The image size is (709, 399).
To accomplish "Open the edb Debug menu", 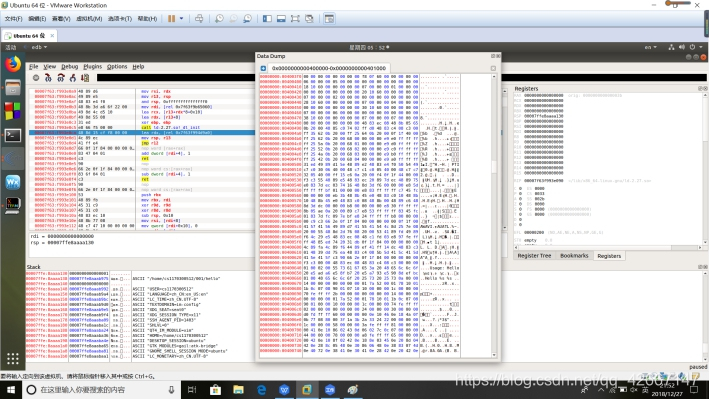I will click(69, 66).
